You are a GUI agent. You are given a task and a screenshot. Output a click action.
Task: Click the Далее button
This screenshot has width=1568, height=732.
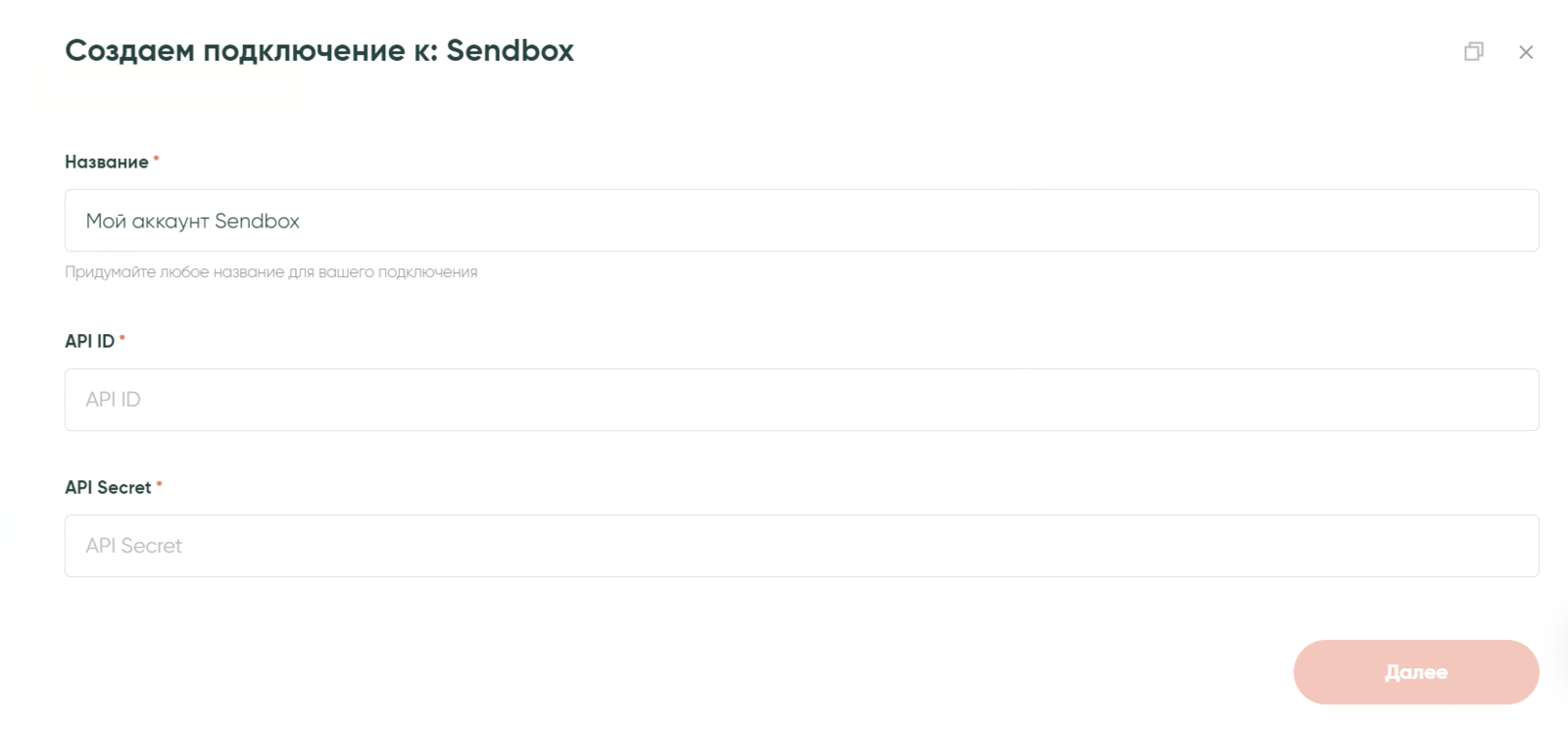pos(1415,672)
